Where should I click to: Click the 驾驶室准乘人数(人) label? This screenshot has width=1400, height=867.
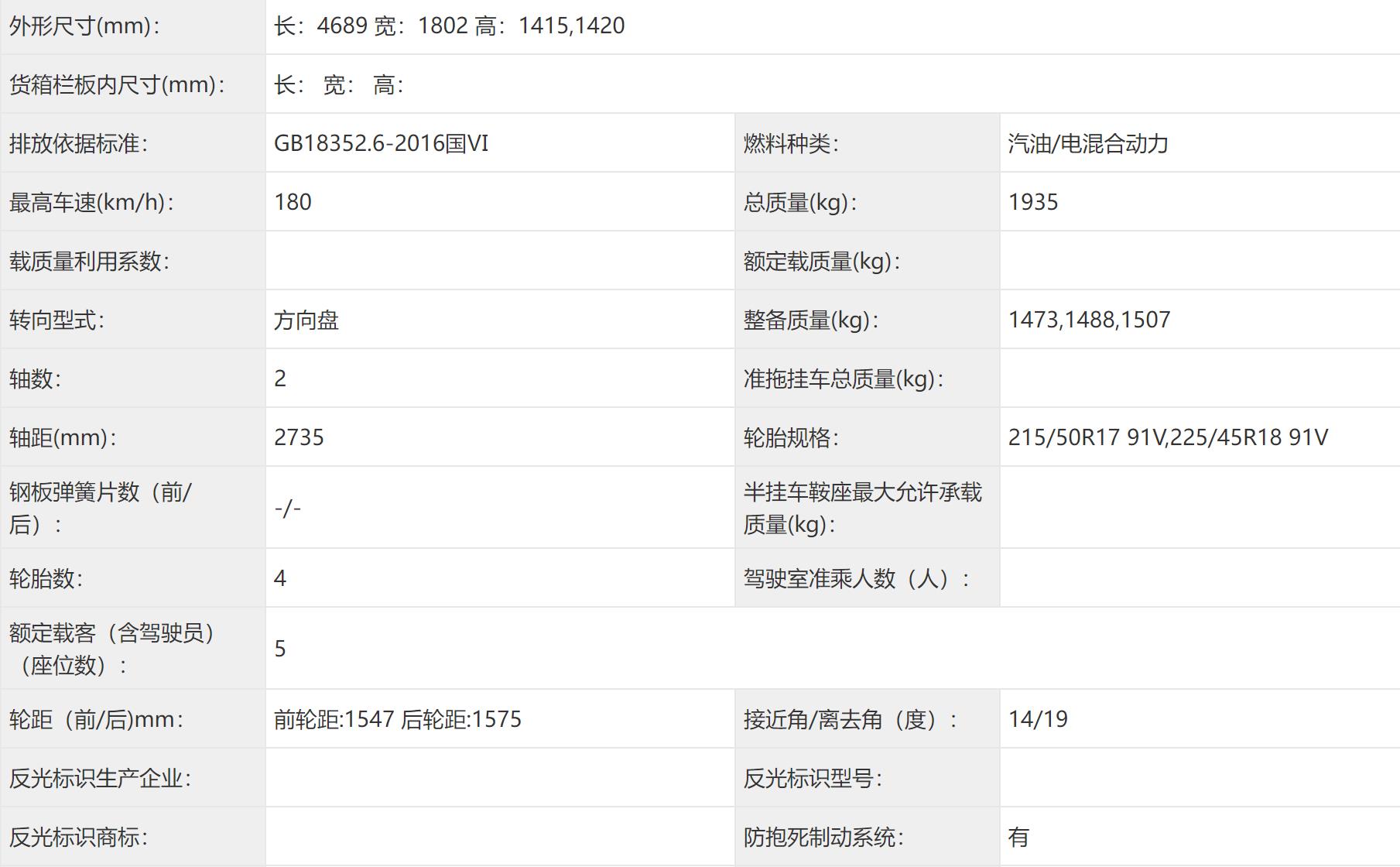click(857, 578)
